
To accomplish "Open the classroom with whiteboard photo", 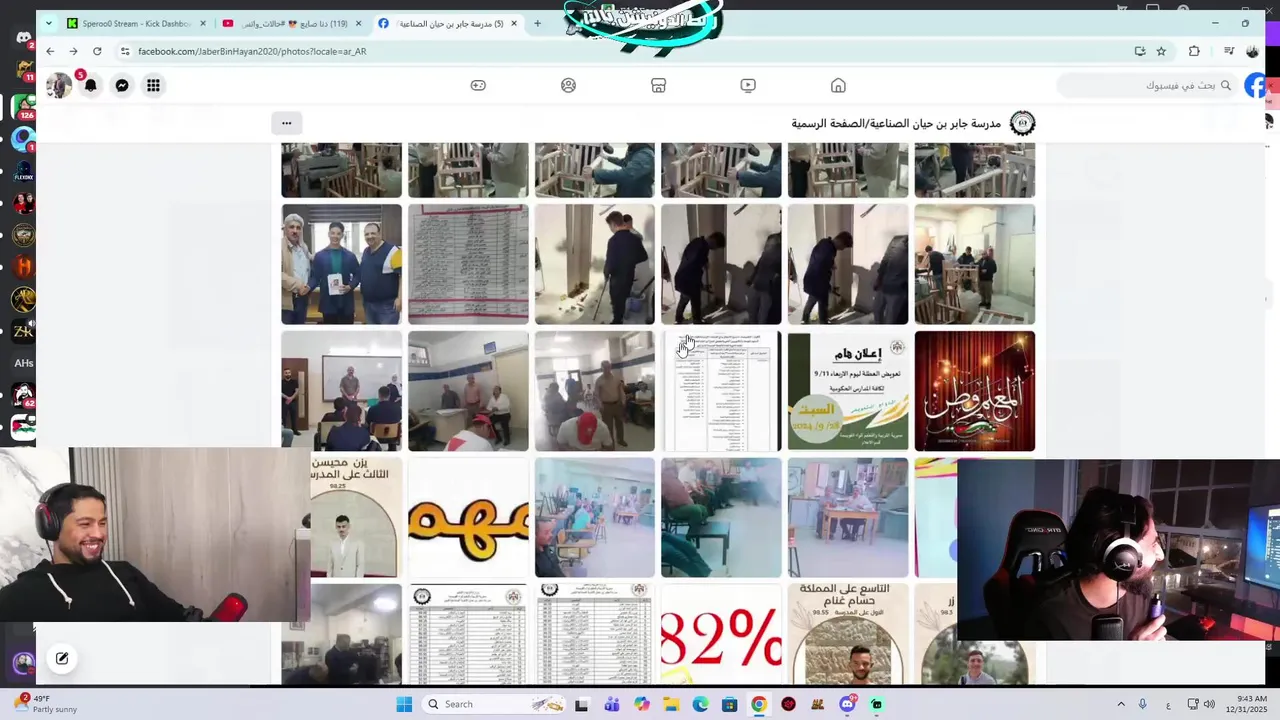I will (341, 391).
